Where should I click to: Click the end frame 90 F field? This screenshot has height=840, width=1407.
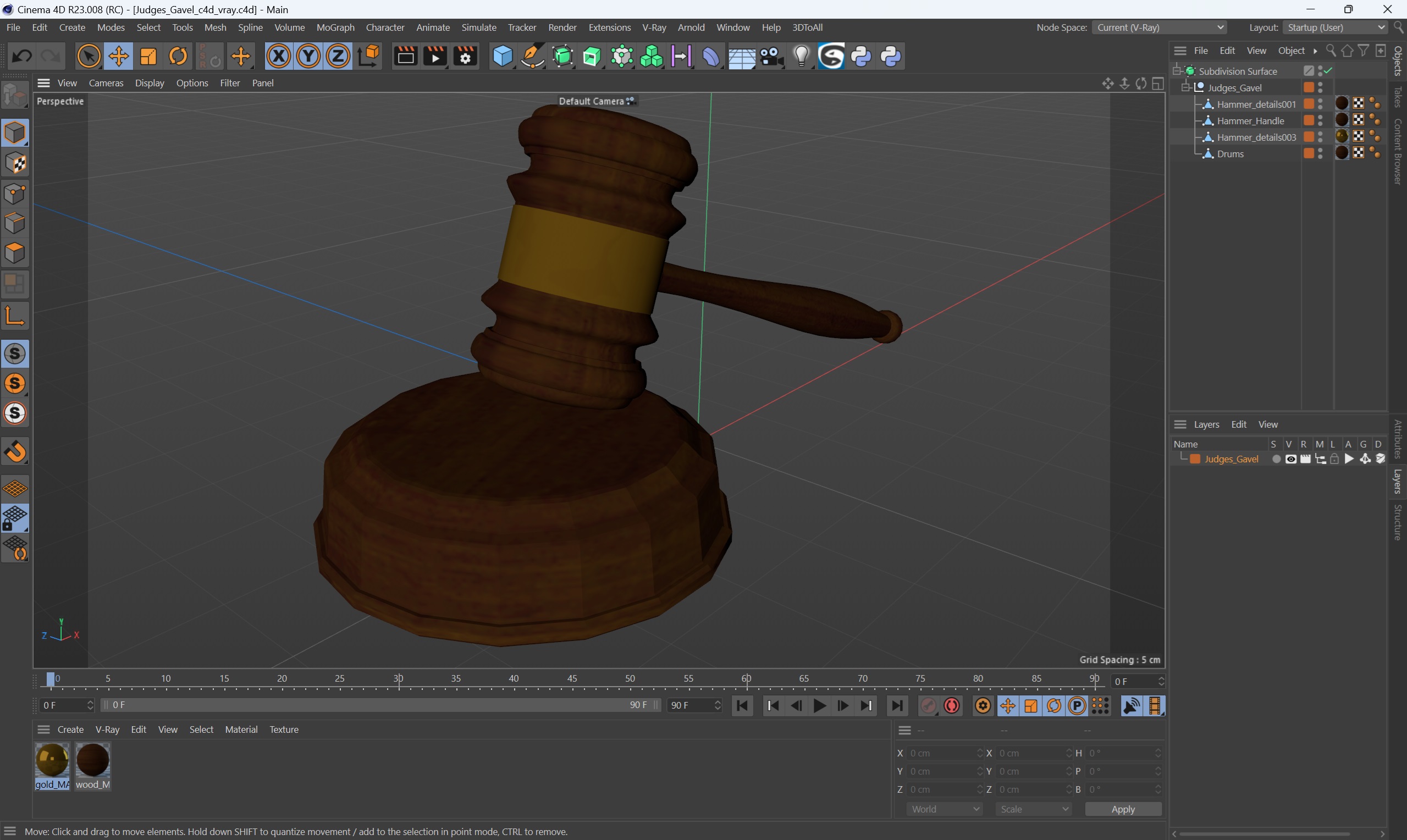694,705
